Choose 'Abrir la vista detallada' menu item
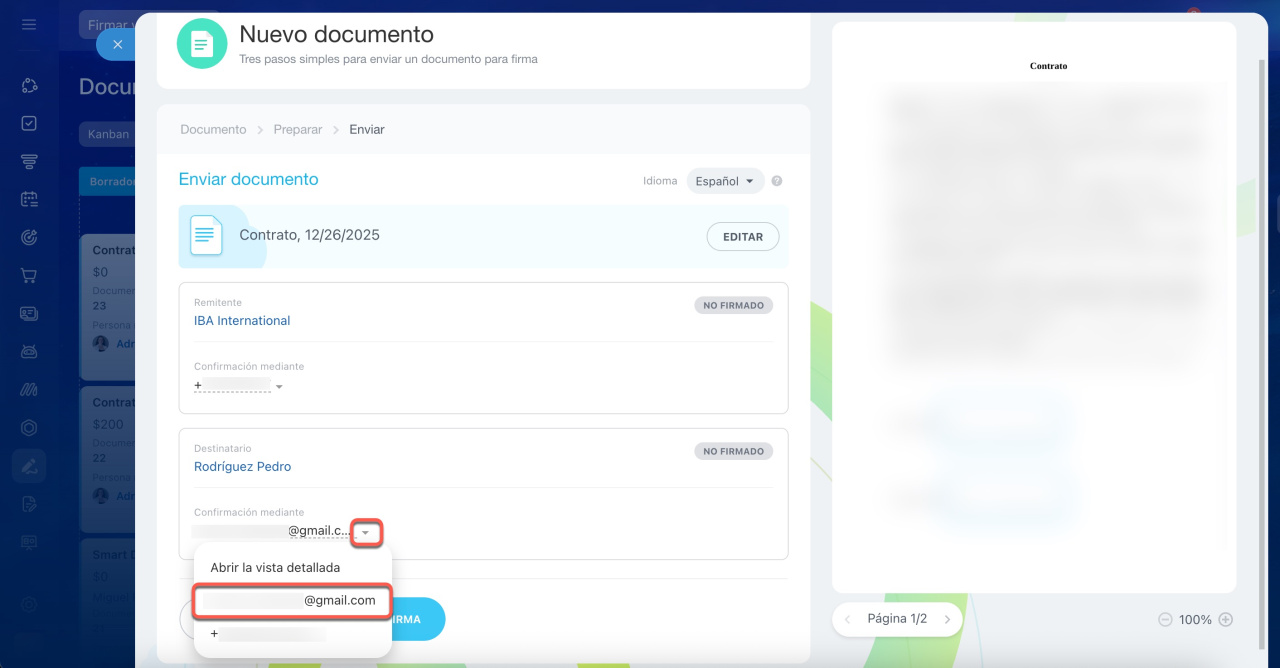 click(275, 568)
